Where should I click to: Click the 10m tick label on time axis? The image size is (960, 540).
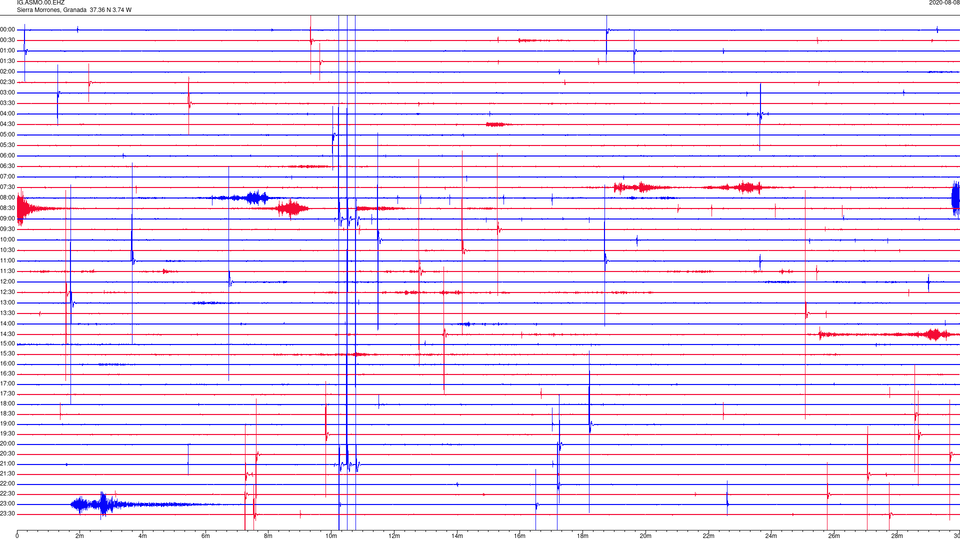[331, 536]
